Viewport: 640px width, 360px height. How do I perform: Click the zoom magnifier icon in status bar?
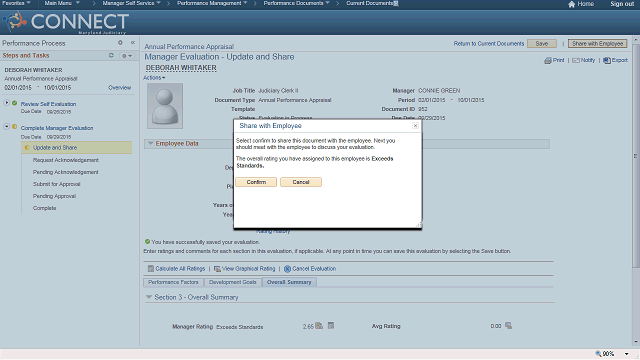[598, 353]
